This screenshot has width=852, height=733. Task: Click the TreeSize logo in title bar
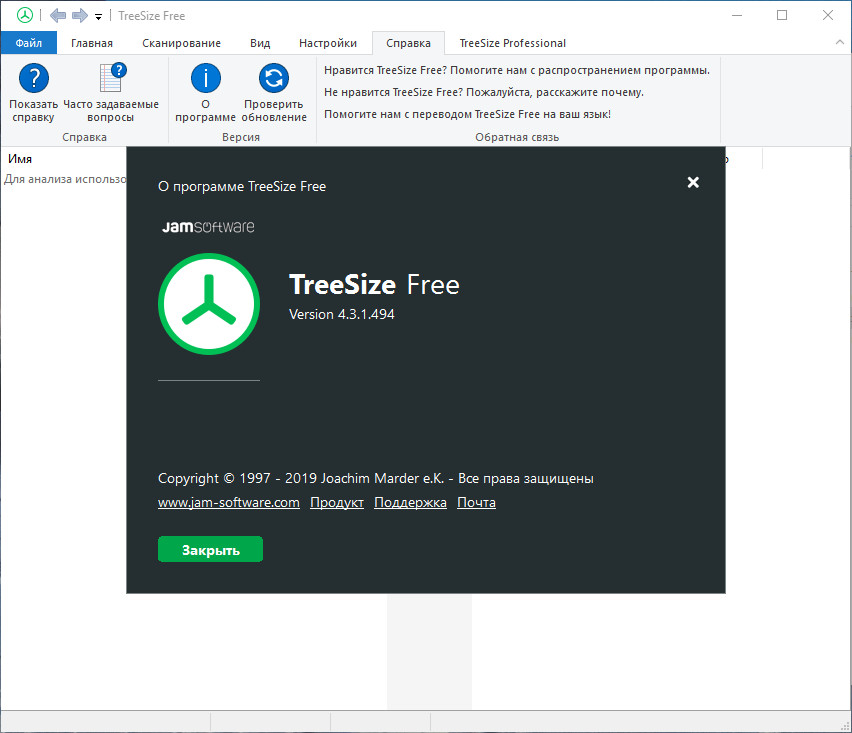coord(24,15)
